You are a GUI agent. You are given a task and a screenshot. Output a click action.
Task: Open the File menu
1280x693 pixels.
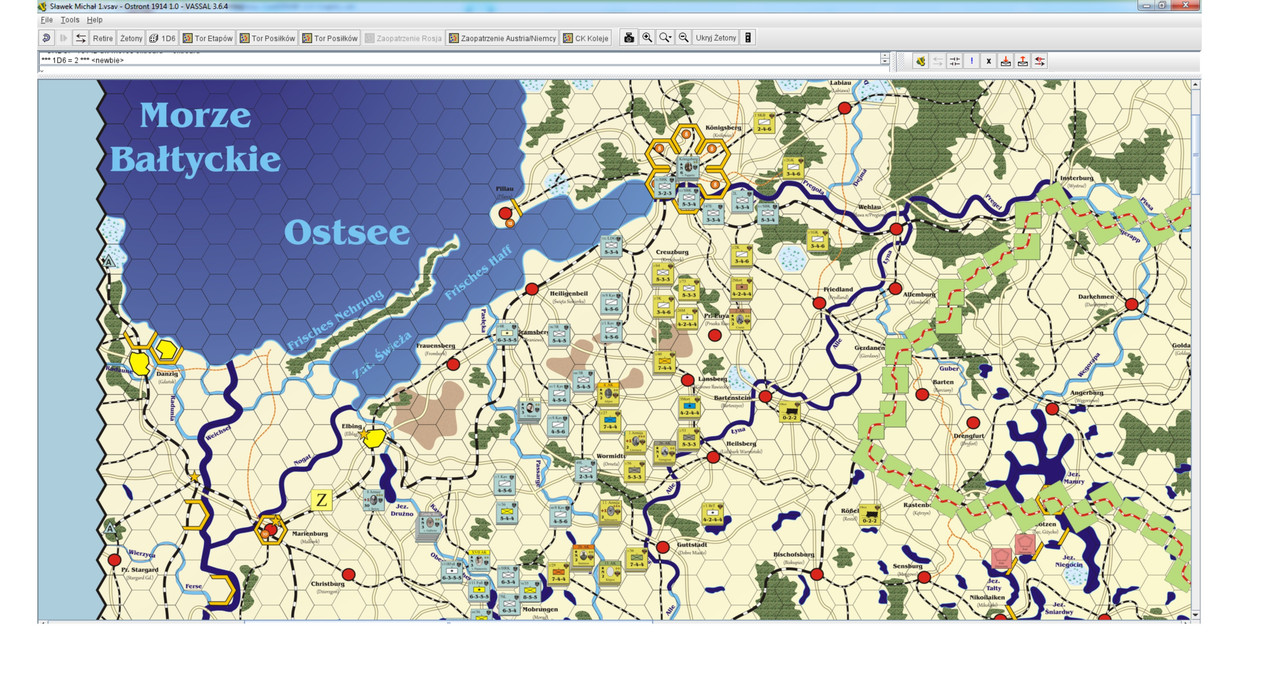[x=46, y=20]
